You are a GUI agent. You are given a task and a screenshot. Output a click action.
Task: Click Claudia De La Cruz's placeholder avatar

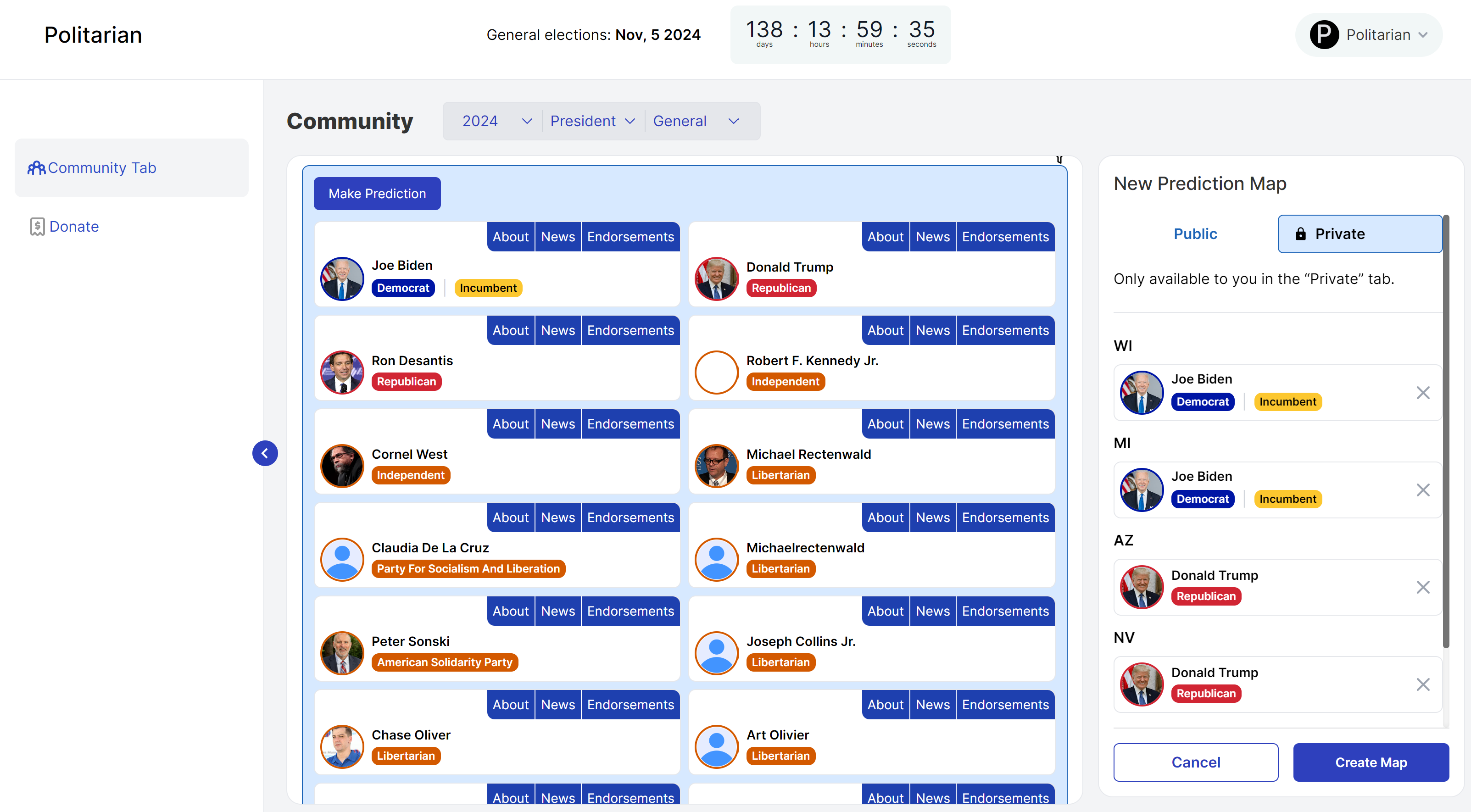pyautogui.click(x=342, y=560)
